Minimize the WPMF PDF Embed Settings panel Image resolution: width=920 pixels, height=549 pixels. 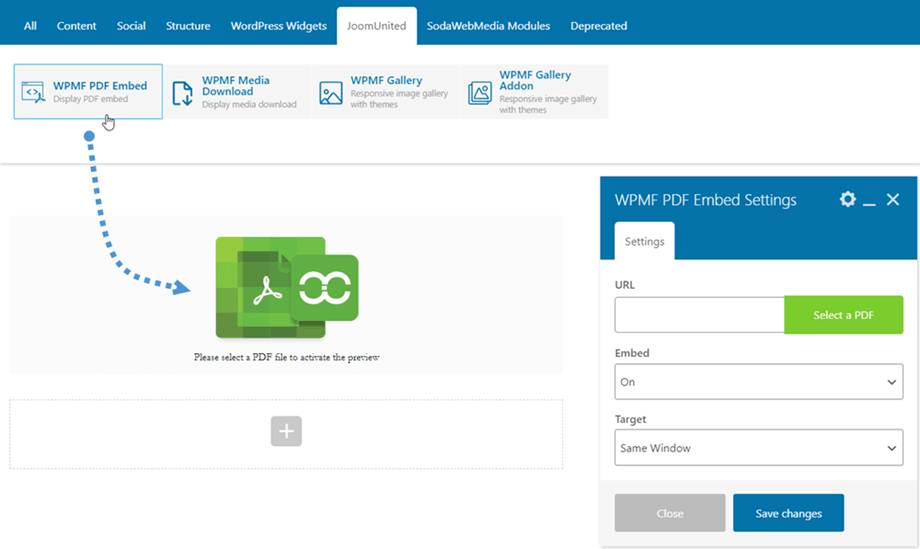(x=869, y=201)
